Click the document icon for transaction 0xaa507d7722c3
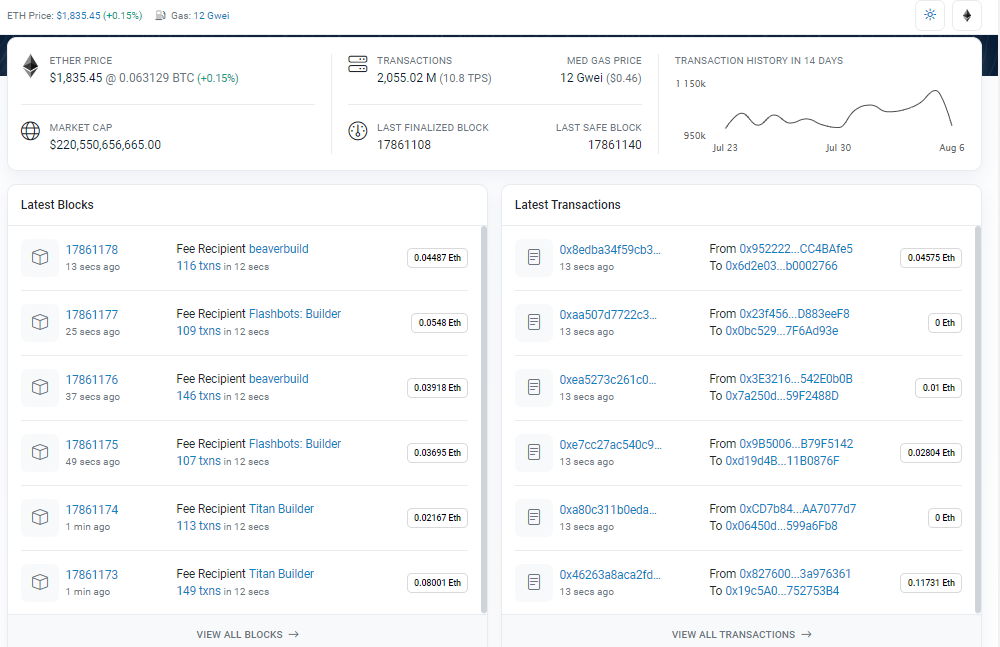Screen dimensions: 1000x647 click(x=534, y=322)
